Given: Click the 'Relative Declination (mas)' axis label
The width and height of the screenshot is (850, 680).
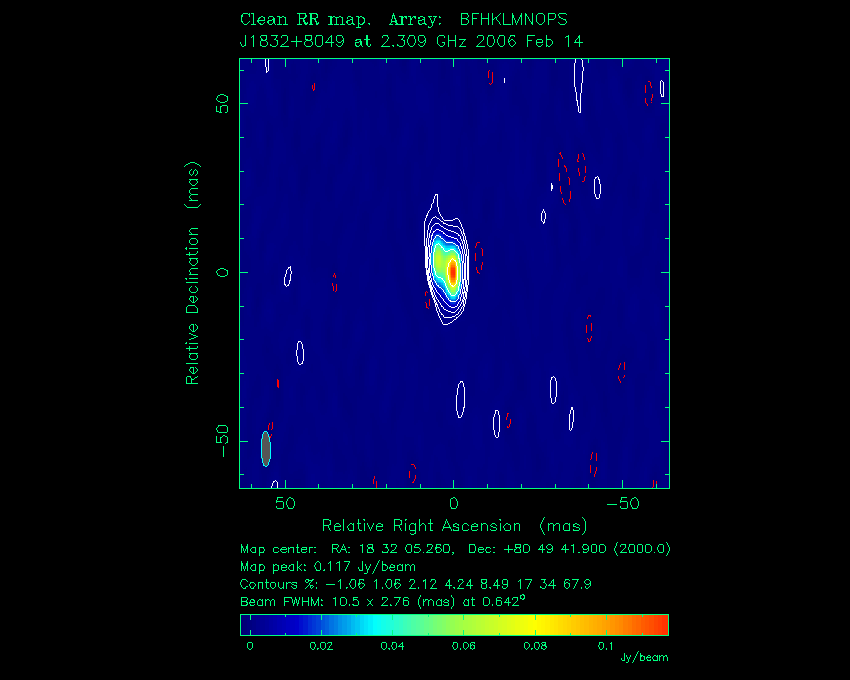Looking at the screenshot, I should [x=192, y=273].
